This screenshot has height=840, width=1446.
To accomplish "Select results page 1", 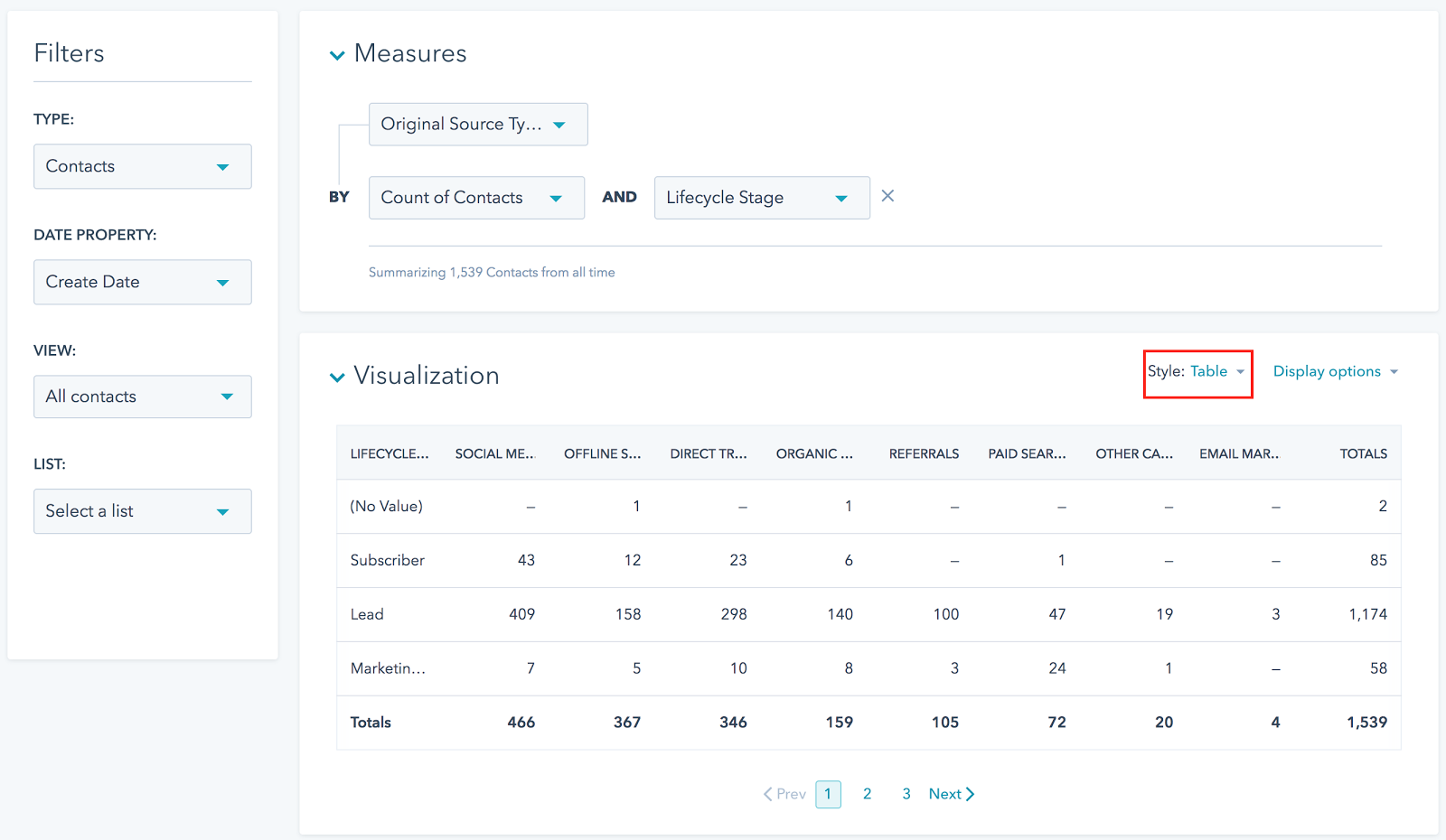I will click(828, 794).
